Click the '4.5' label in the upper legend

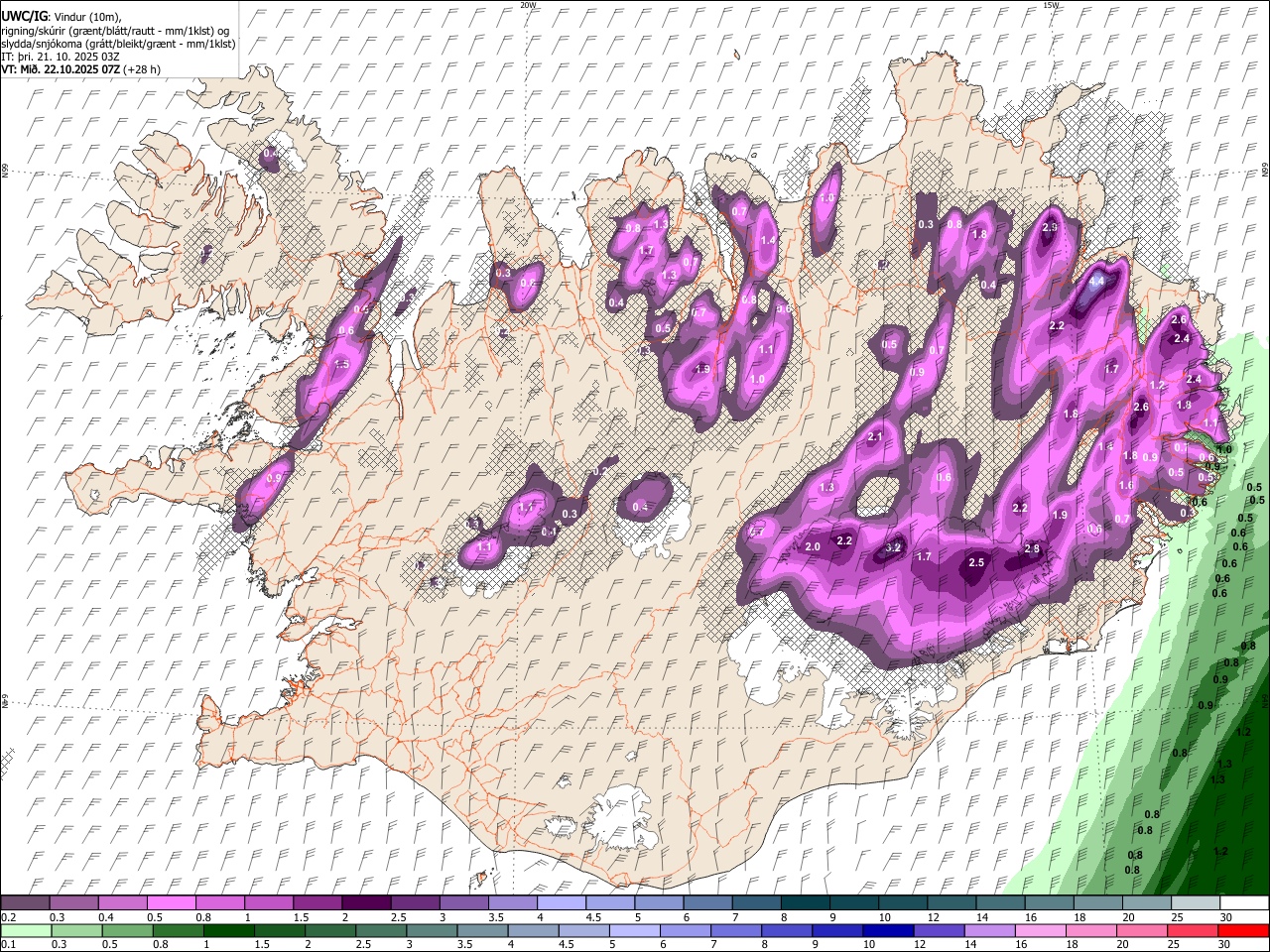(x=593, y=917)
